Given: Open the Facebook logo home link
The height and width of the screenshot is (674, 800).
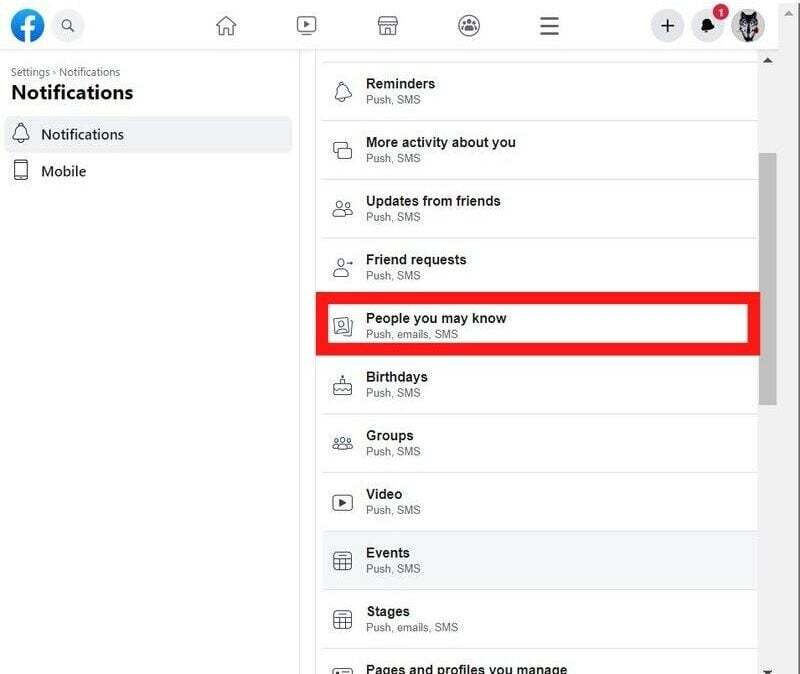Looking at the screenshot, I should (x=28, y=26).
